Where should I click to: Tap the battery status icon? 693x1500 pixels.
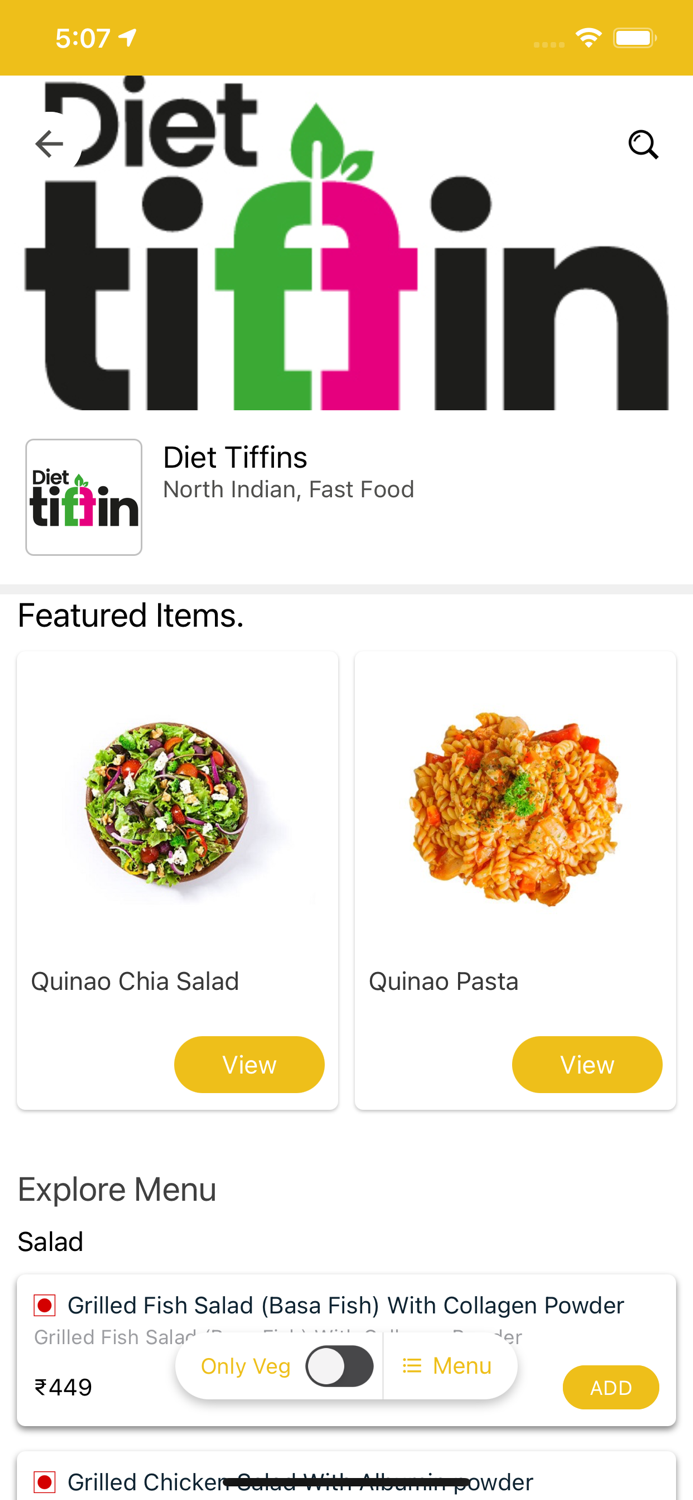(x=634, y=38)
